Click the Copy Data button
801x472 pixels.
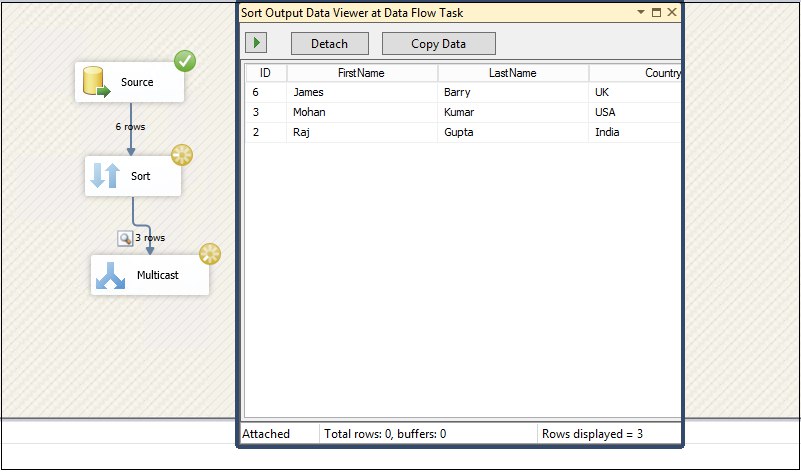439,43
